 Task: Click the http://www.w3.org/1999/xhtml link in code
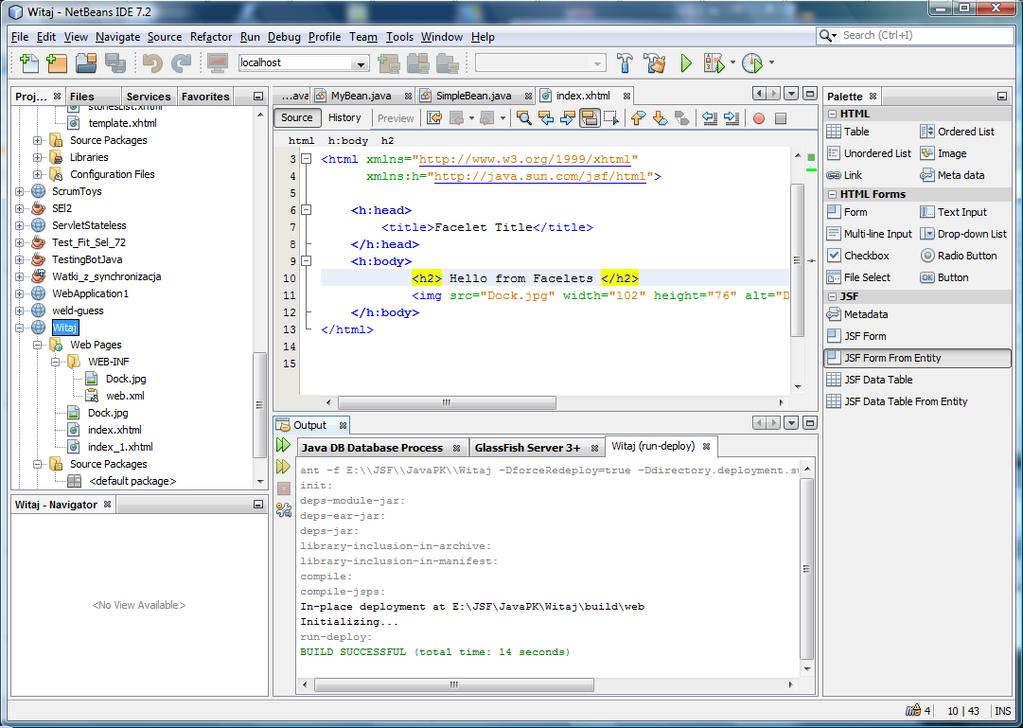point(525,159)
